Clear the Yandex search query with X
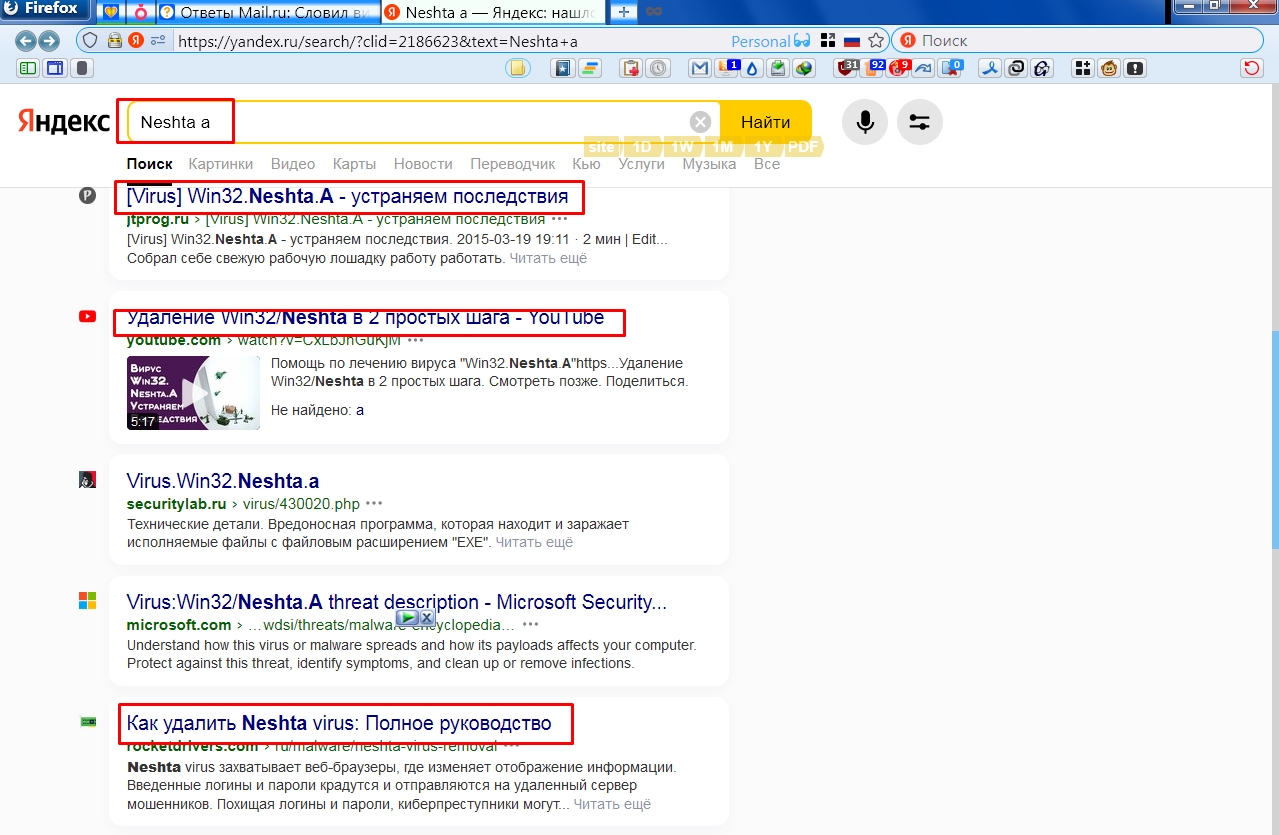Screen dimensions: 1279x835 (x=700, y=122)
